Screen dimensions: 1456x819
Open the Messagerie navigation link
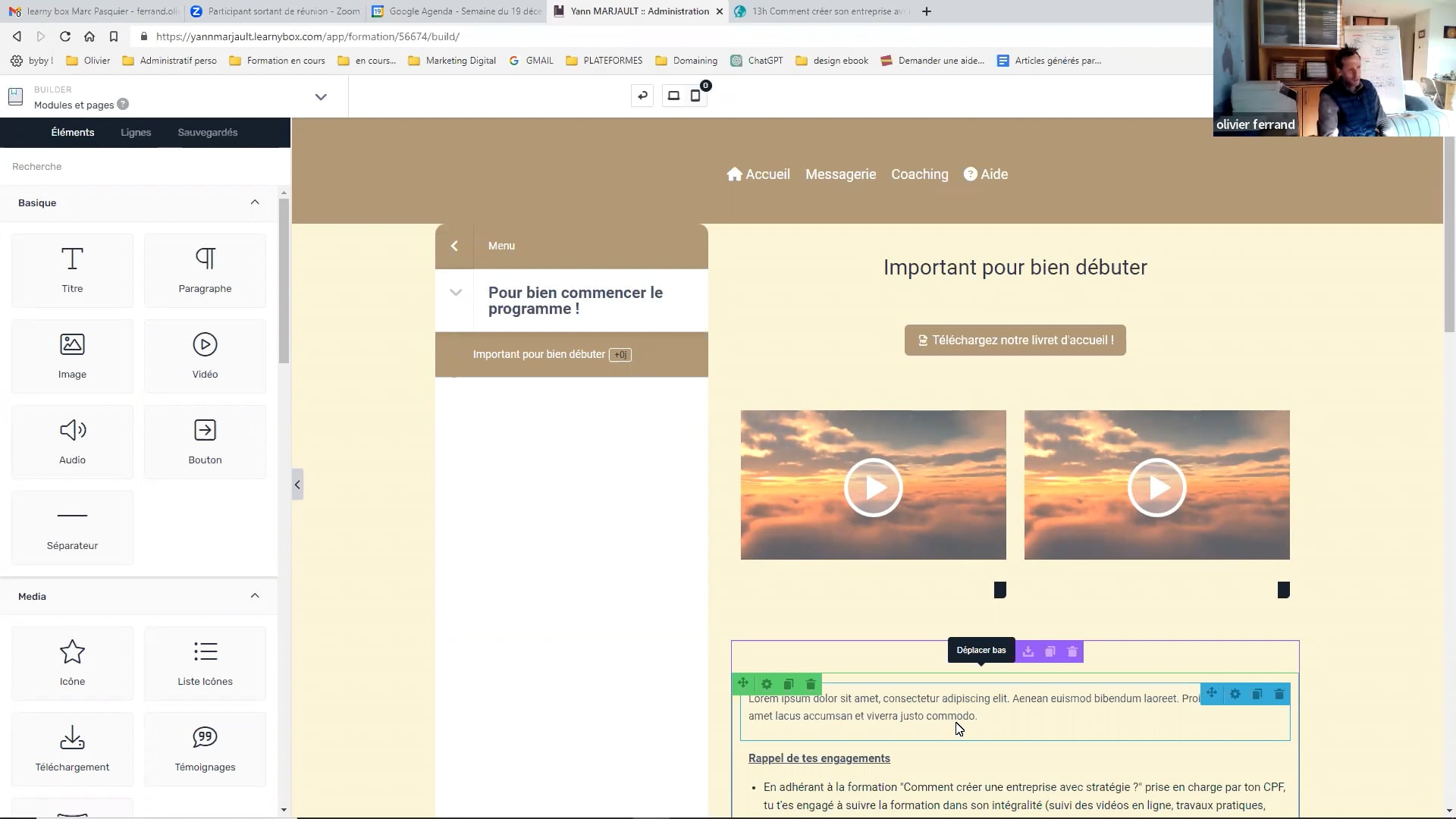tap(840, 174)
